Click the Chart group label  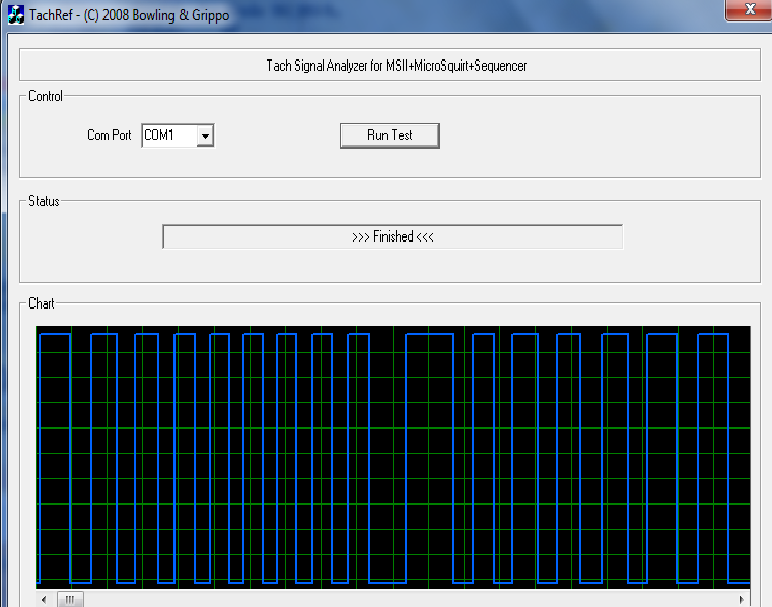[41, 303]
